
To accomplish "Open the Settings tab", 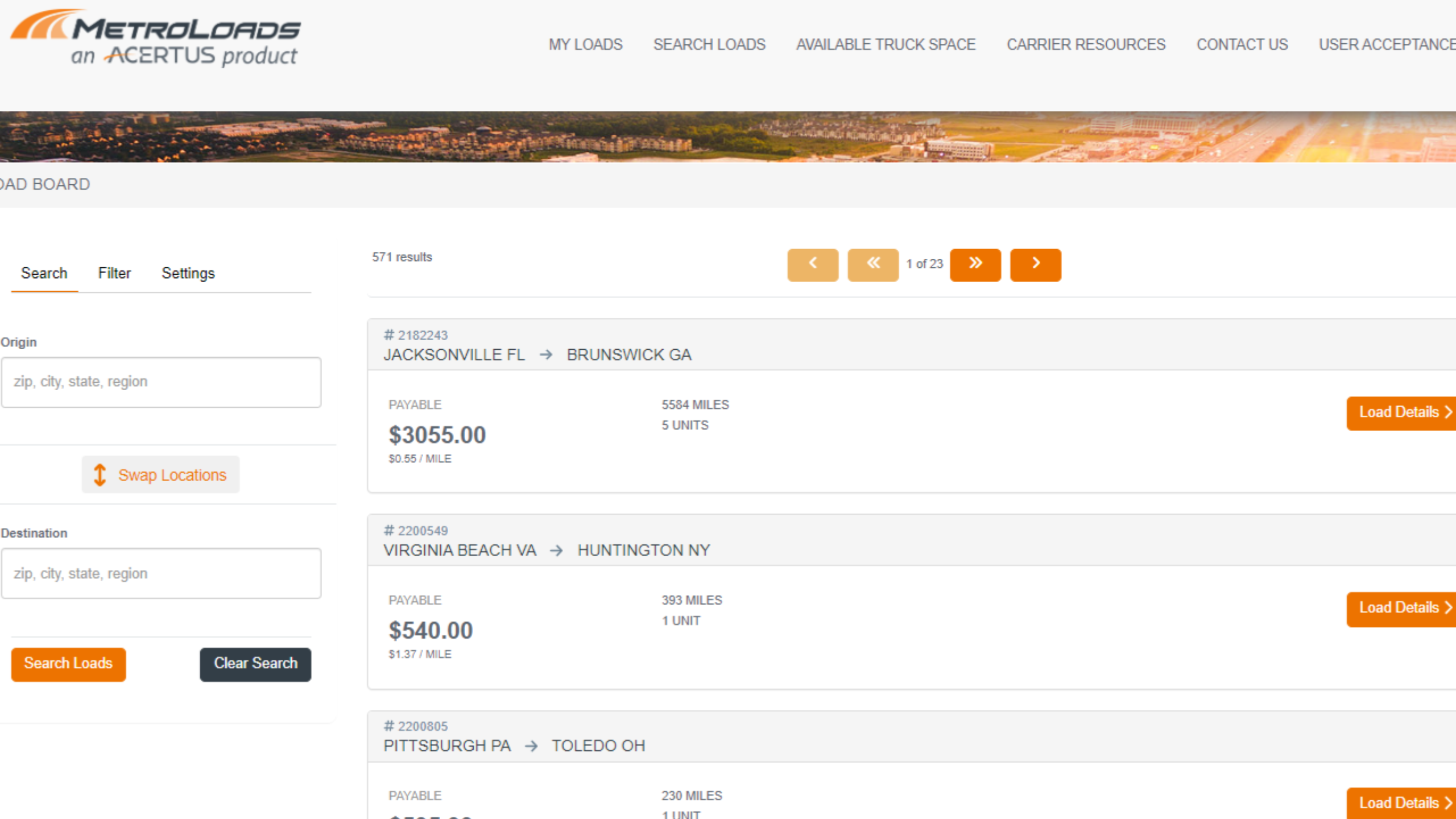I will coord(188,273).
